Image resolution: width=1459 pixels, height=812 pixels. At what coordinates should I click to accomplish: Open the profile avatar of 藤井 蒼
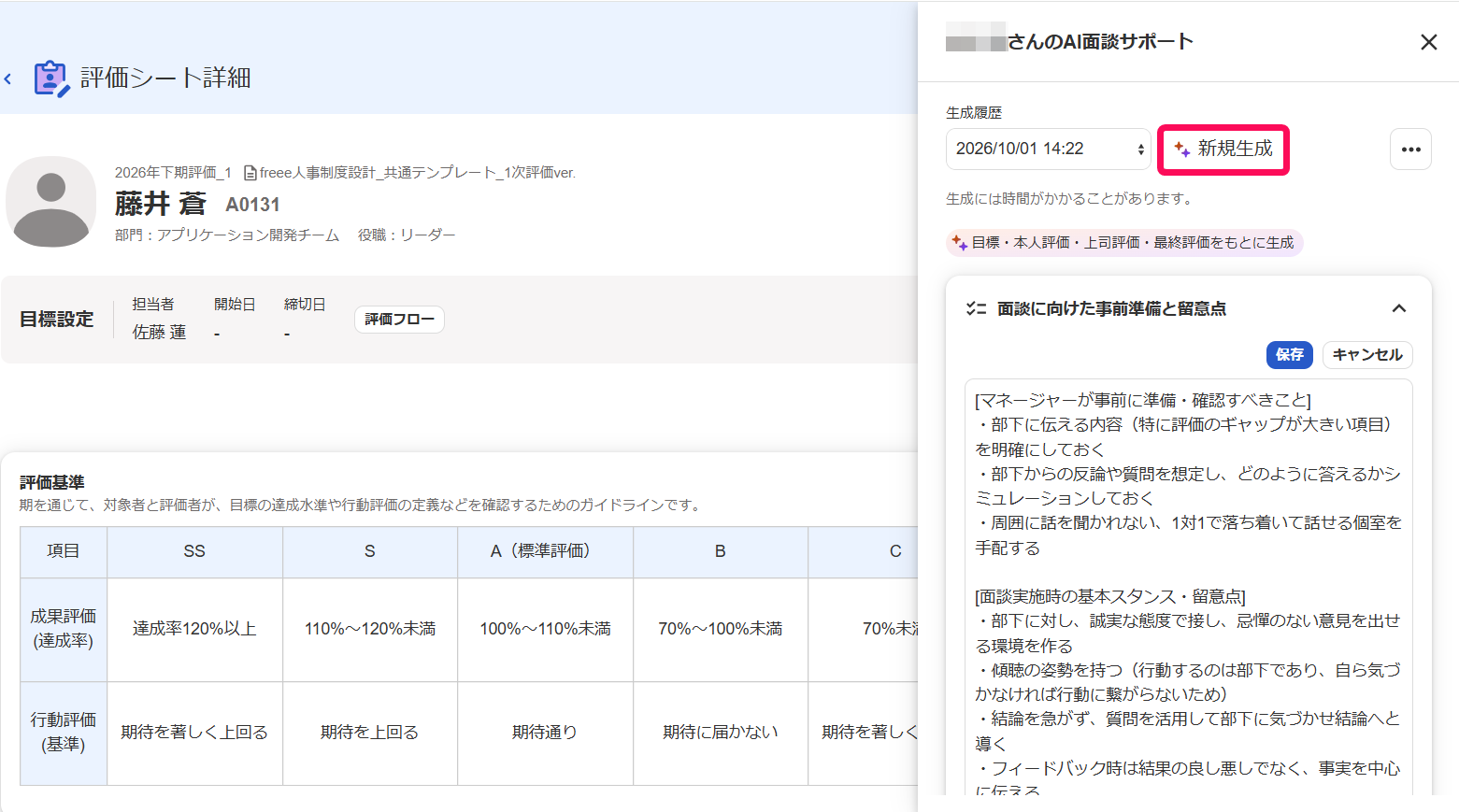click(x=51, y=202)
